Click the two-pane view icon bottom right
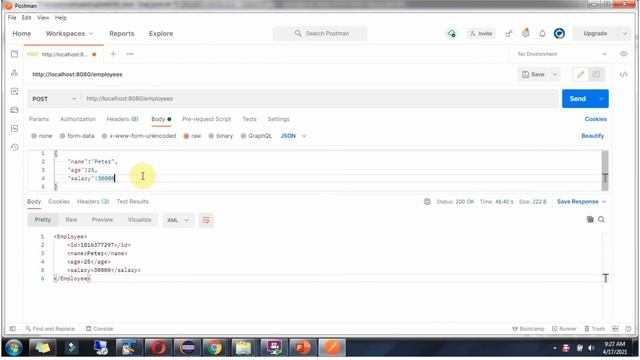This screenshot has width=640, height=360. [x=615, y=329]
